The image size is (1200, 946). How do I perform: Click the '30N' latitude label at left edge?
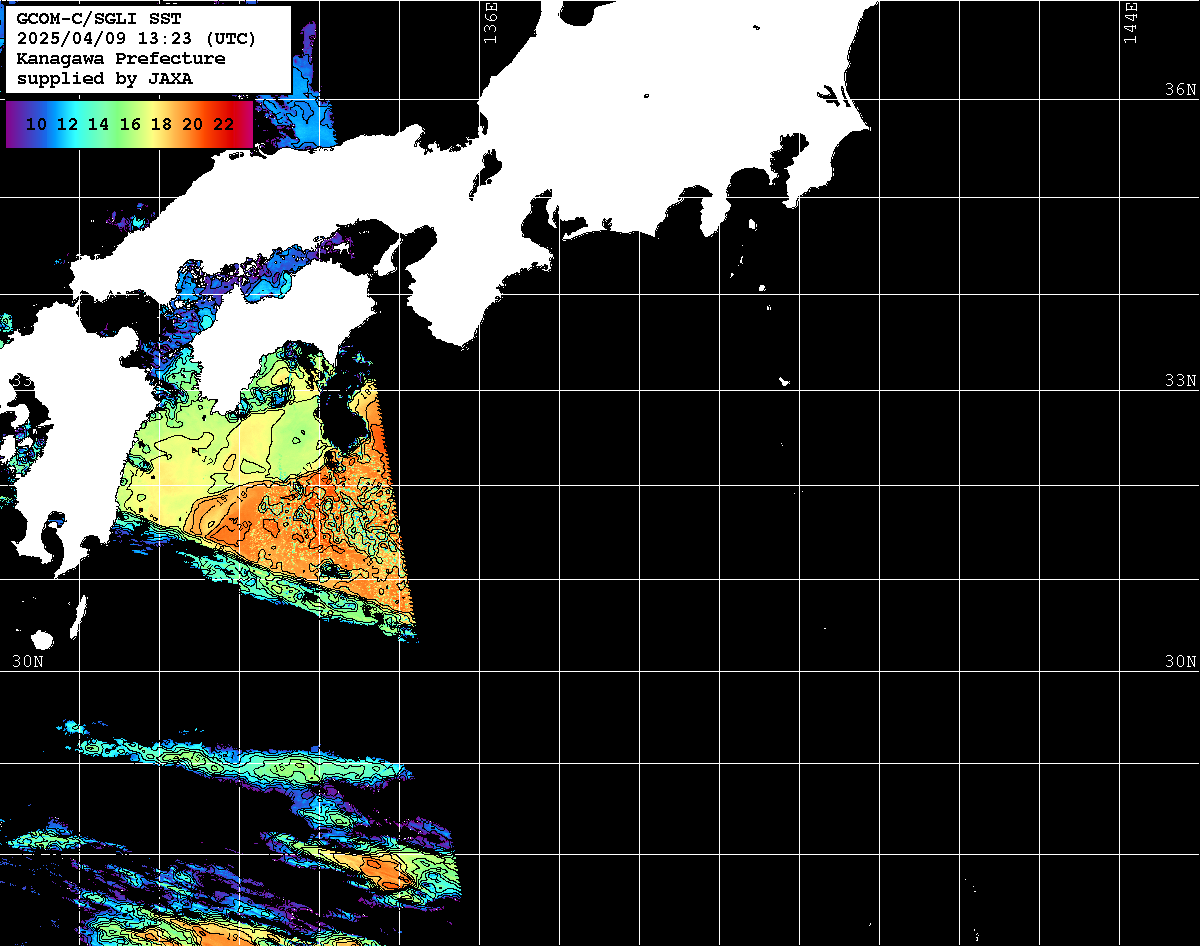point(28,662)
